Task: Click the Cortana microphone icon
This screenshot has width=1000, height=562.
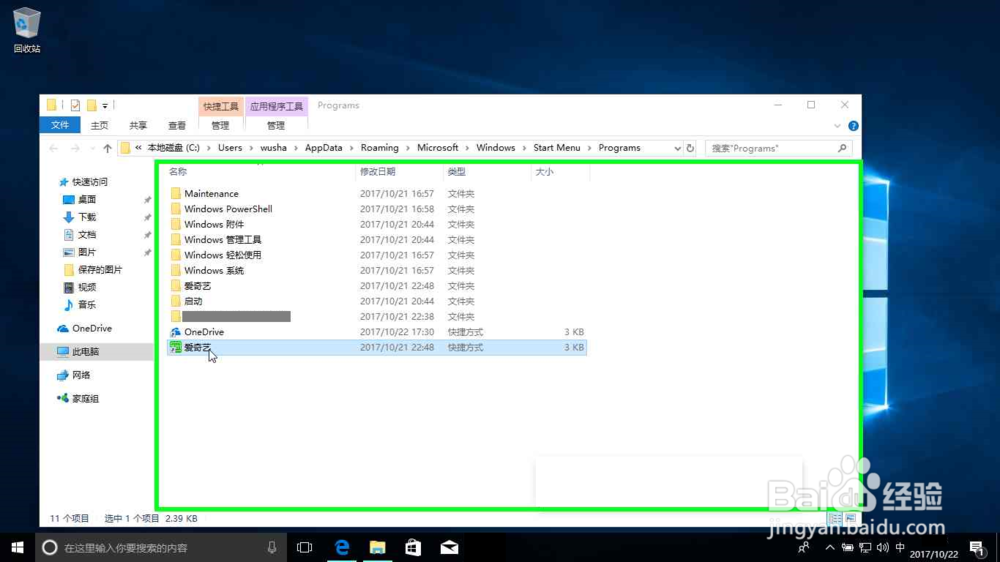Action: click(x=272, y=547)
